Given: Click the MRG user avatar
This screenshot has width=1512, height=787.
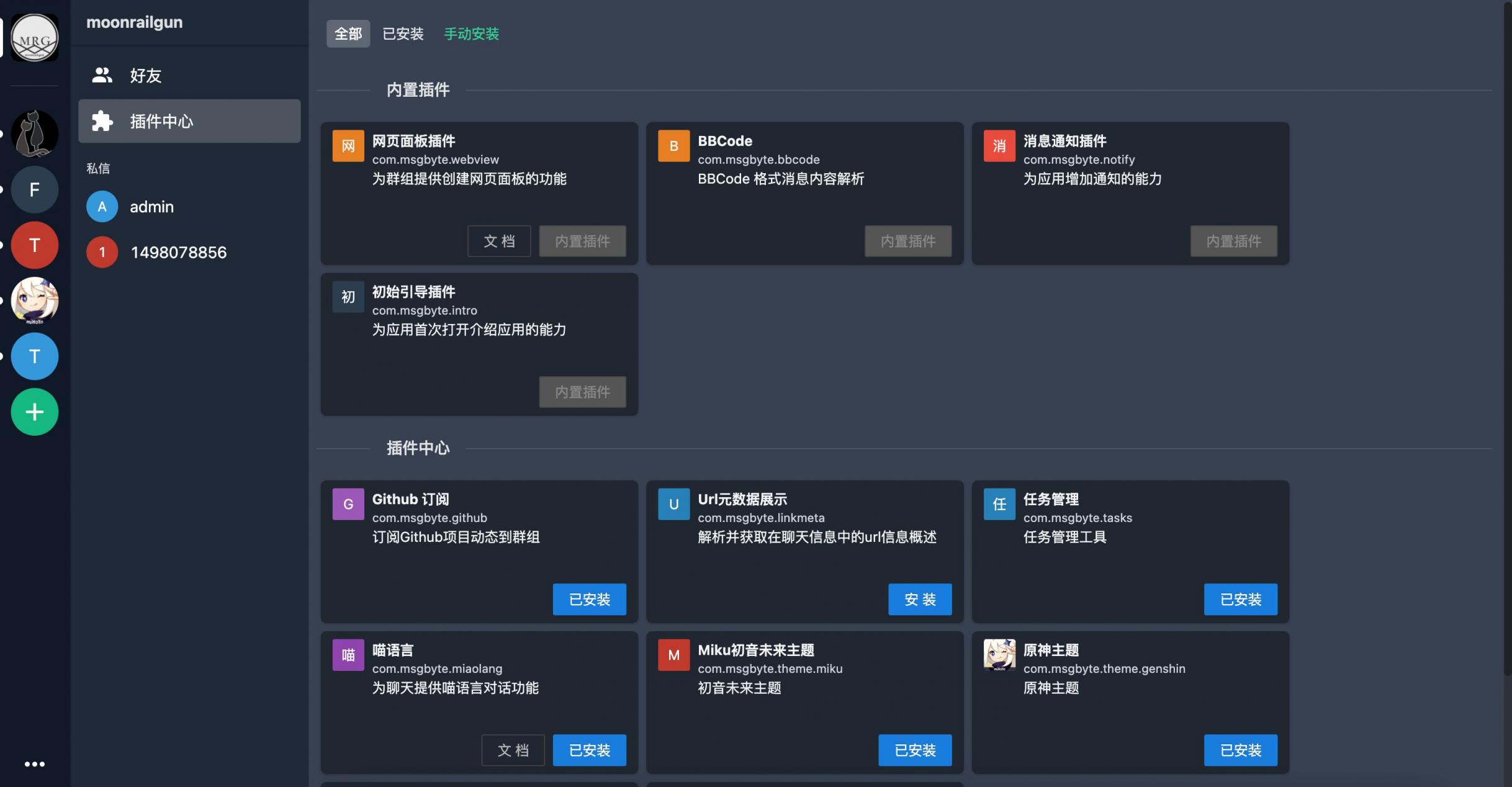Looking at the screenshot, I should [35, 38].
